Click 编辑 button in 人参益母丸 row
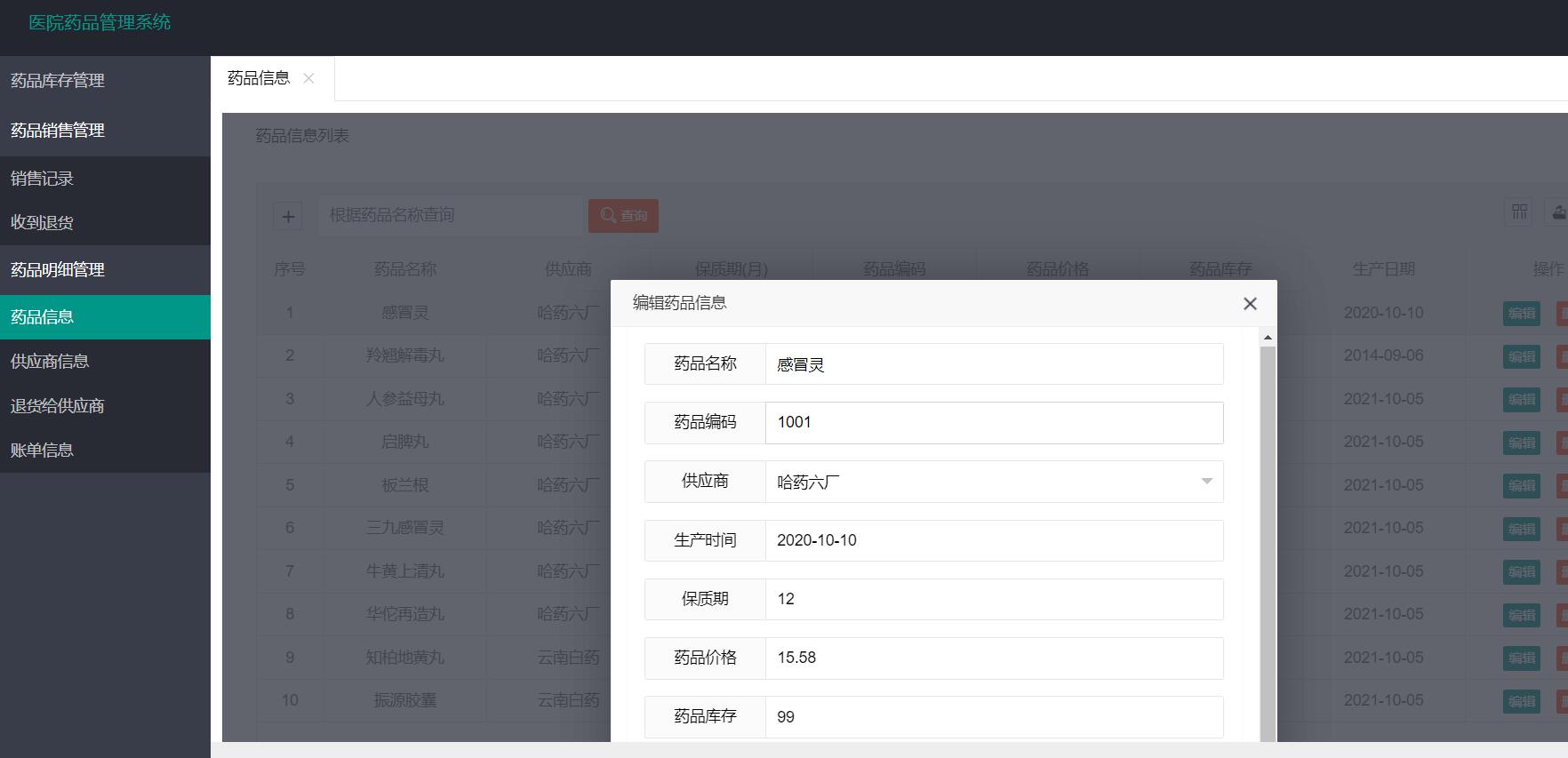Screen dimensions: 1568x758 click(1522, 400)
